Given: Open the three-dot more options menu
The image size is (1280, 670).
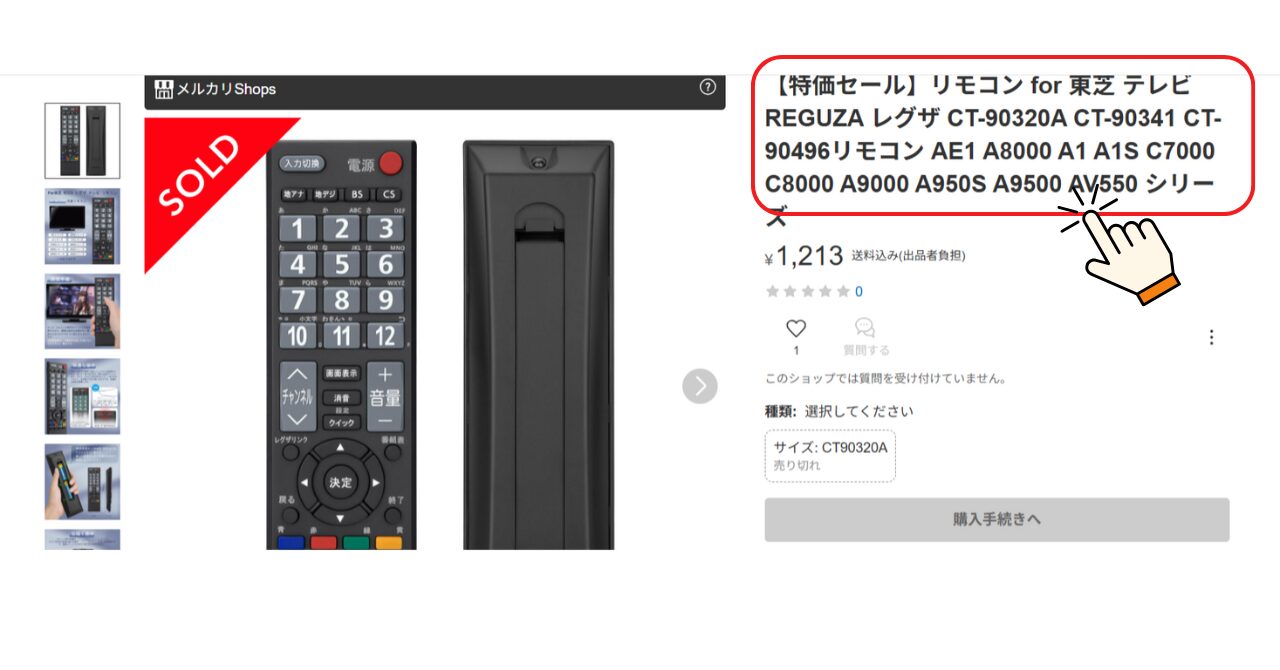Looking at the screenshot, I should 1212,338.
